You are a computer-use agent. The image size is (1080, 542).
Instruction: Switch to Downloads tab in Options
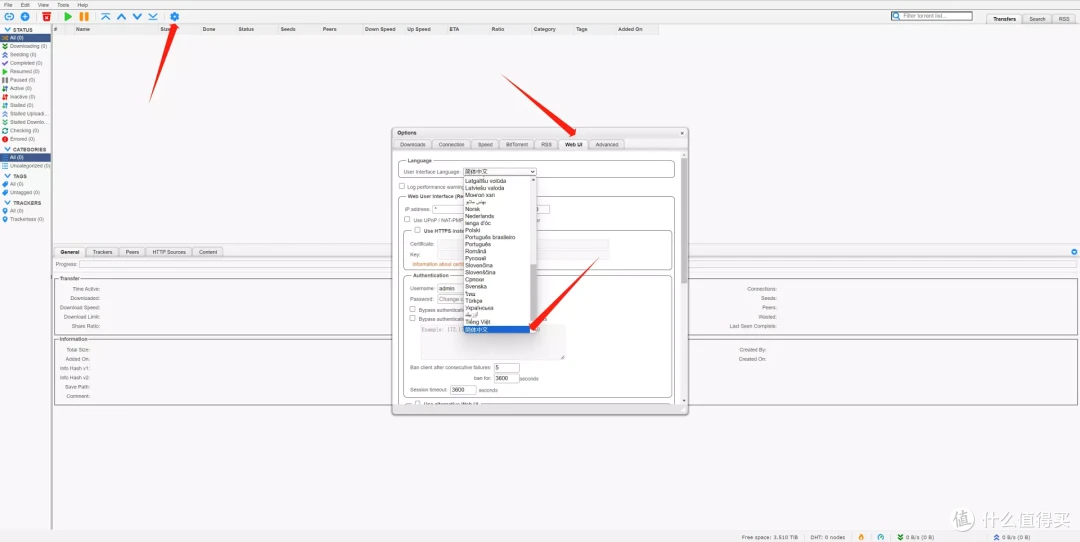pos(413,145)
